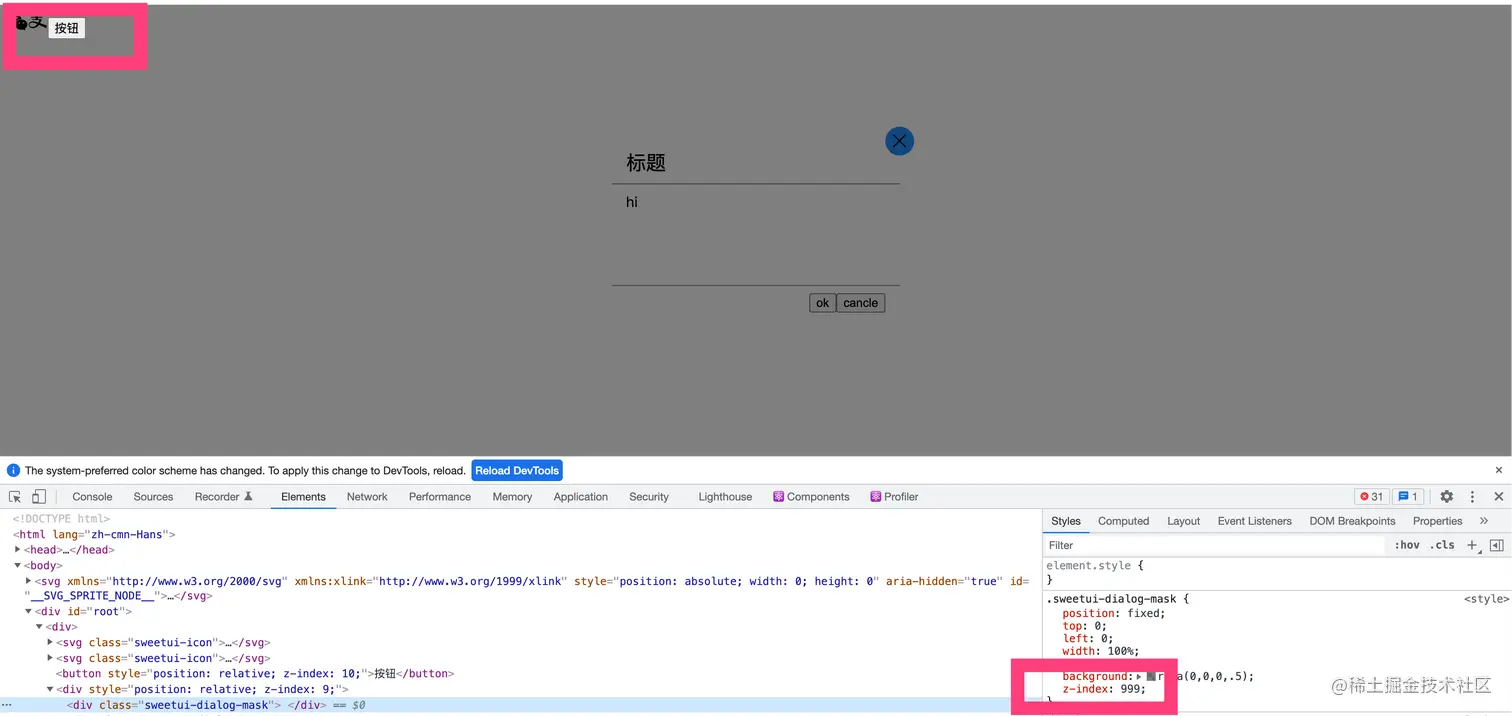
Task: Collapse the plain div node under root
Action: 39,627
